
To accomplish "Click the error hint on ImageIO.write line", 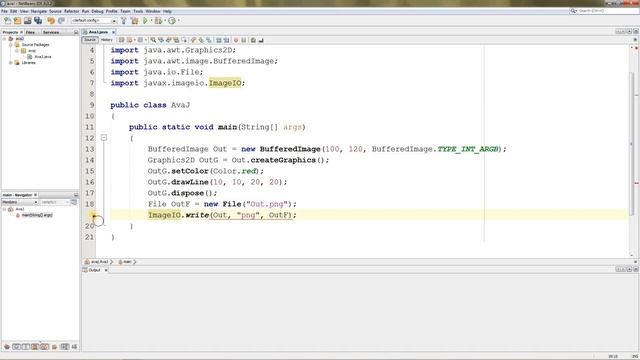I will pos(93,215).
